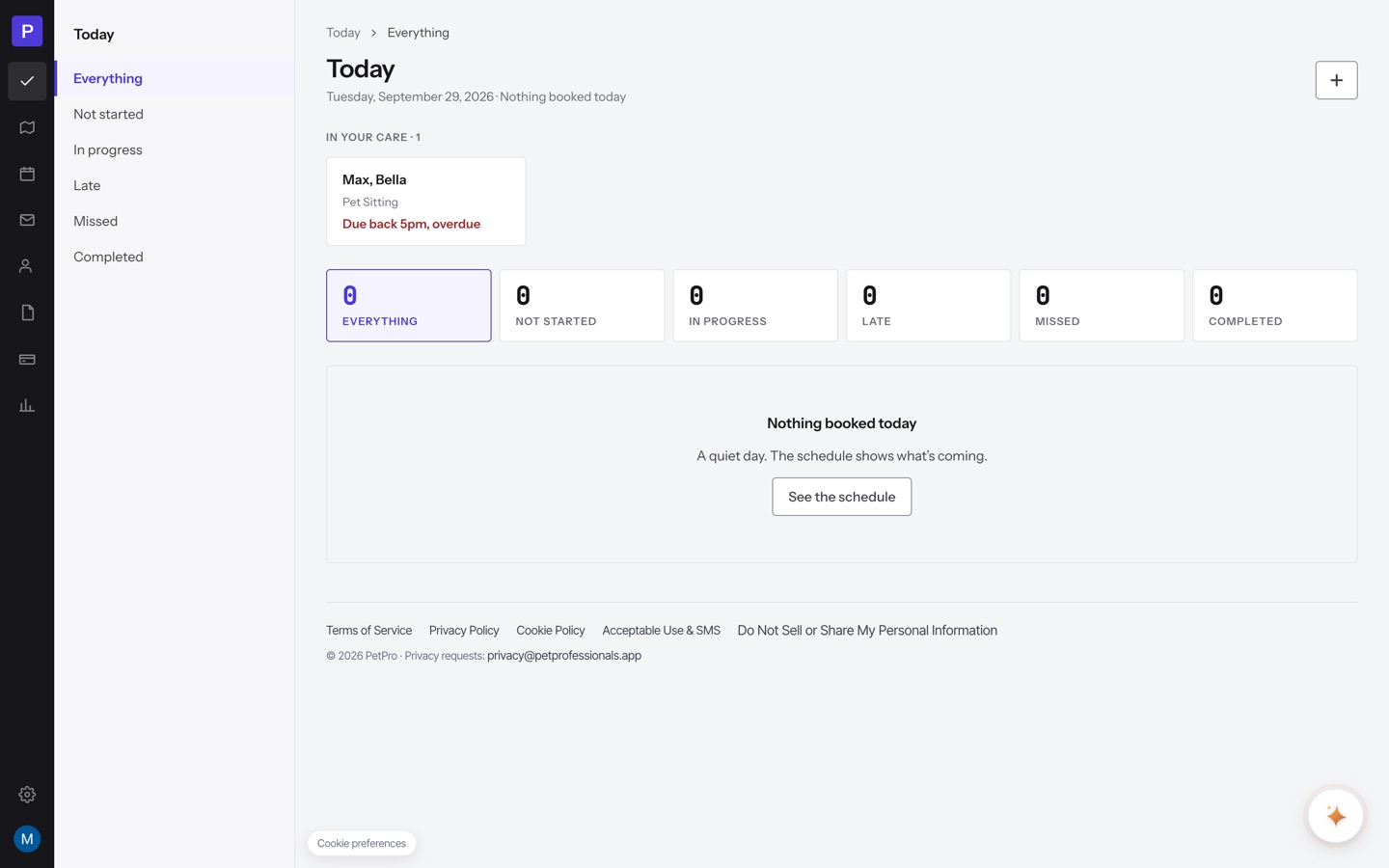1389x868 pixels.
Task: Open the person clients icon
Action: 27,266
